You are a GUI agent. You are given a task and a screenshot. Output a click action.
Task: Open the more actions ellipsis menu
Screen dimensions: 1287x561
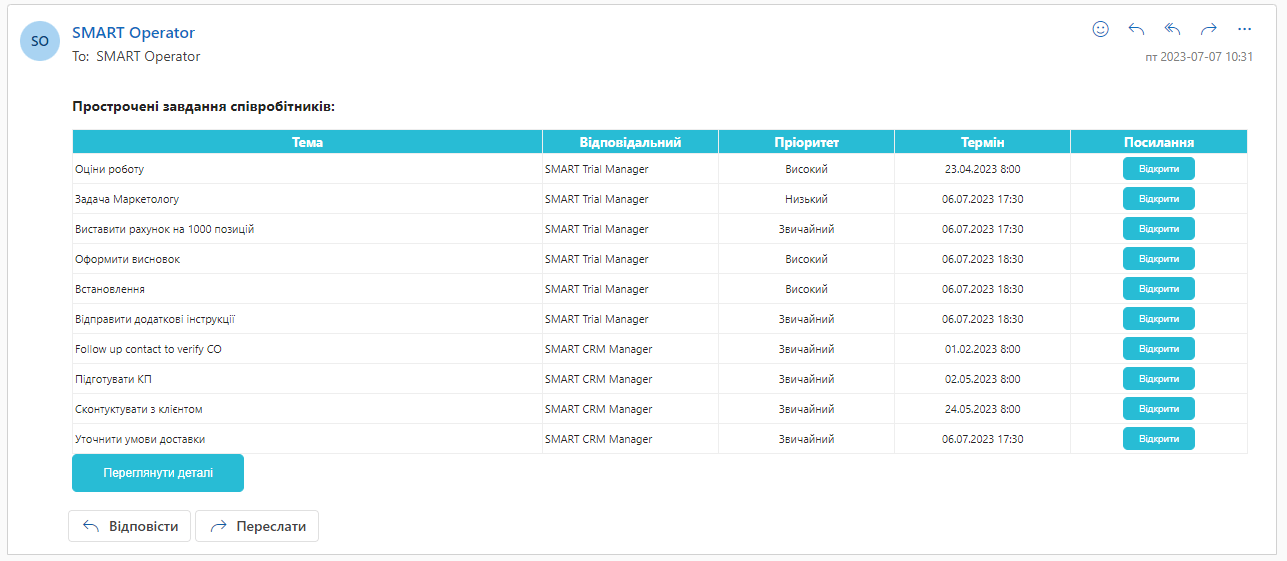tap(1244, 29)
